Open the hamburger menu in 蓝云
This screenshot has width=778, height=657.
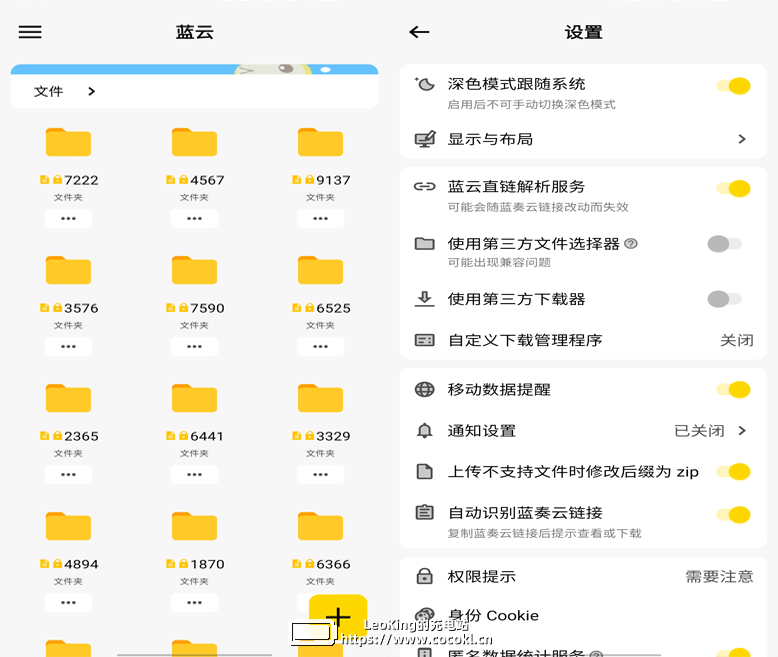pyautogui.click(x=30, y=32)
